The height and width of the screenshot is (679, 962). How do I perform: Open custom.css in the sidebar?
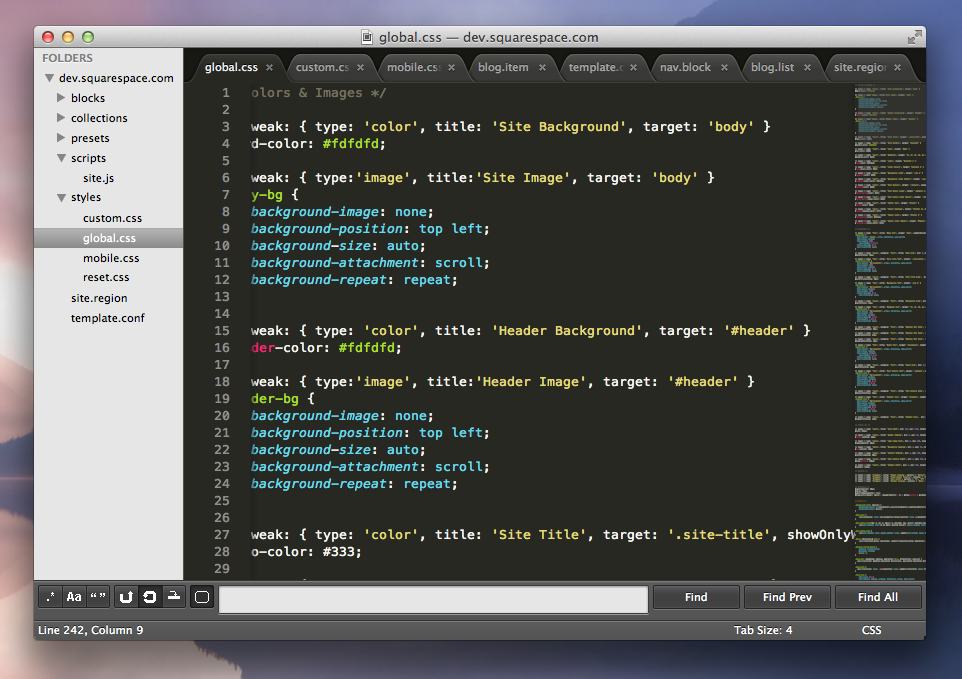click(112, 218)
